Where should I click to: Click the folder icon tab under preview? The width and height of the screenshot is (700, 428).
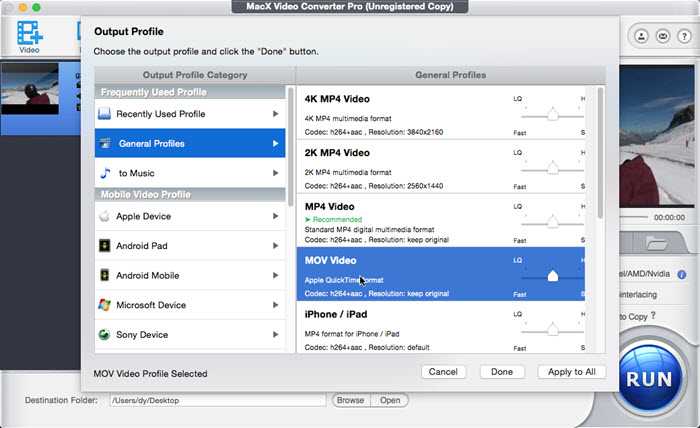pos(656,243)
